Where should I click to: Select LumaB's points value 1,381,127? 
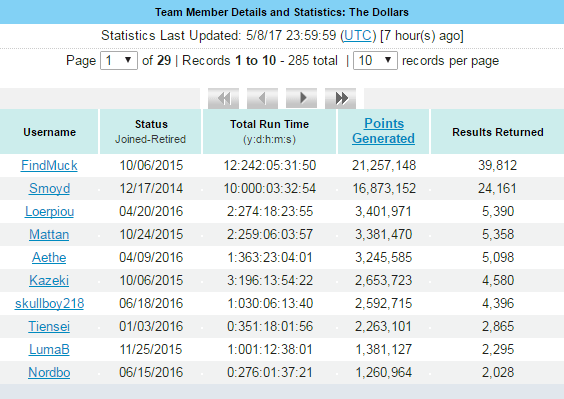[x=383, y=350]
